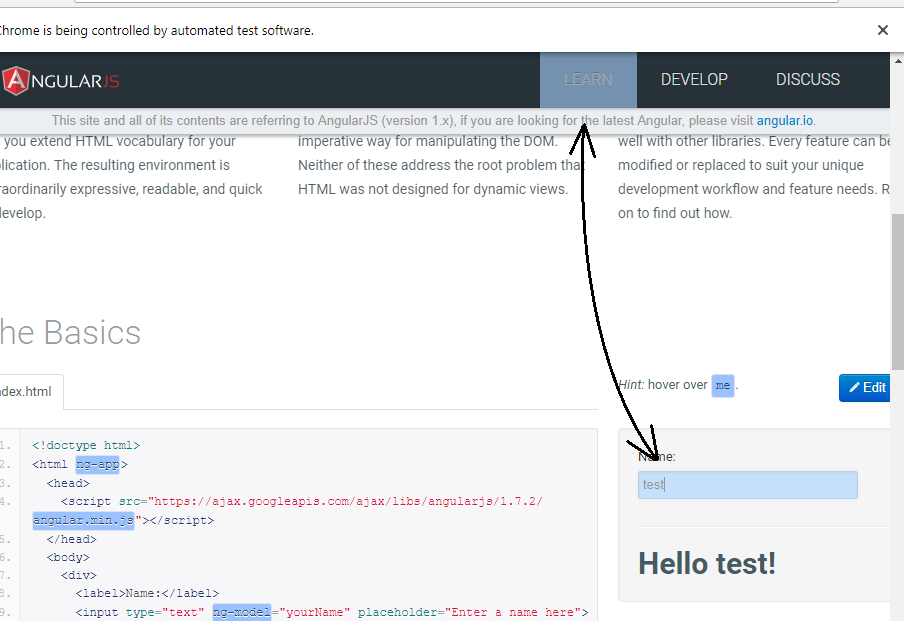Click the page vertical scrollbar thumb
Viewport: 904px width, 621px height.
point(897,291)
